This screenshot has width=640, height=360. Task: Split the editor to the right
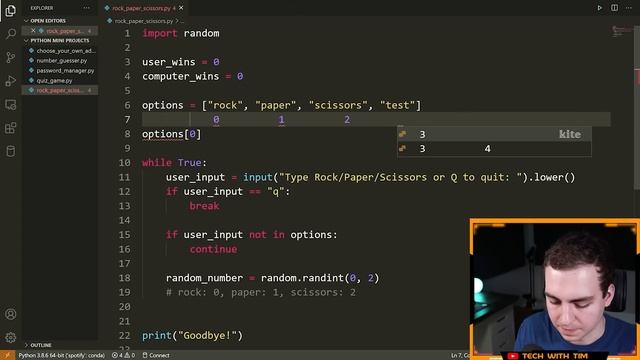click(614, 8)
